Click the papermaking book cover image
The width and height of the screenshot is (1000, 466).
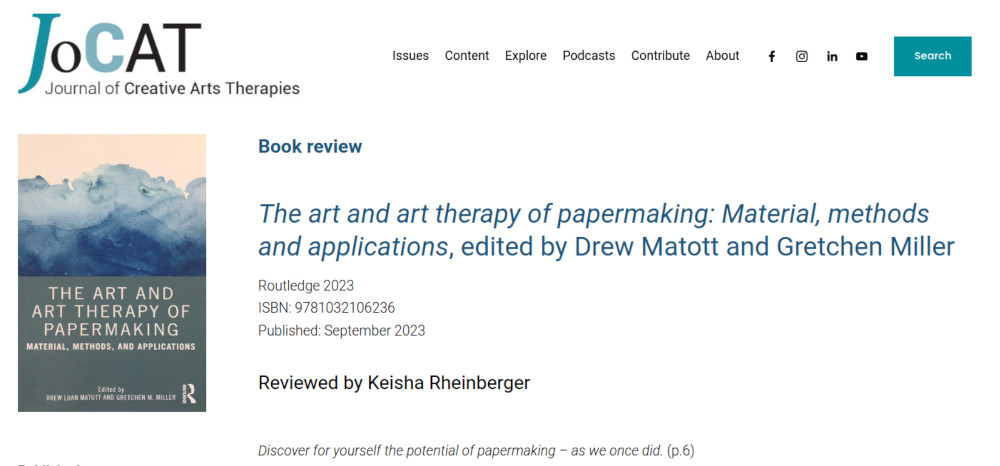(112, 272)
